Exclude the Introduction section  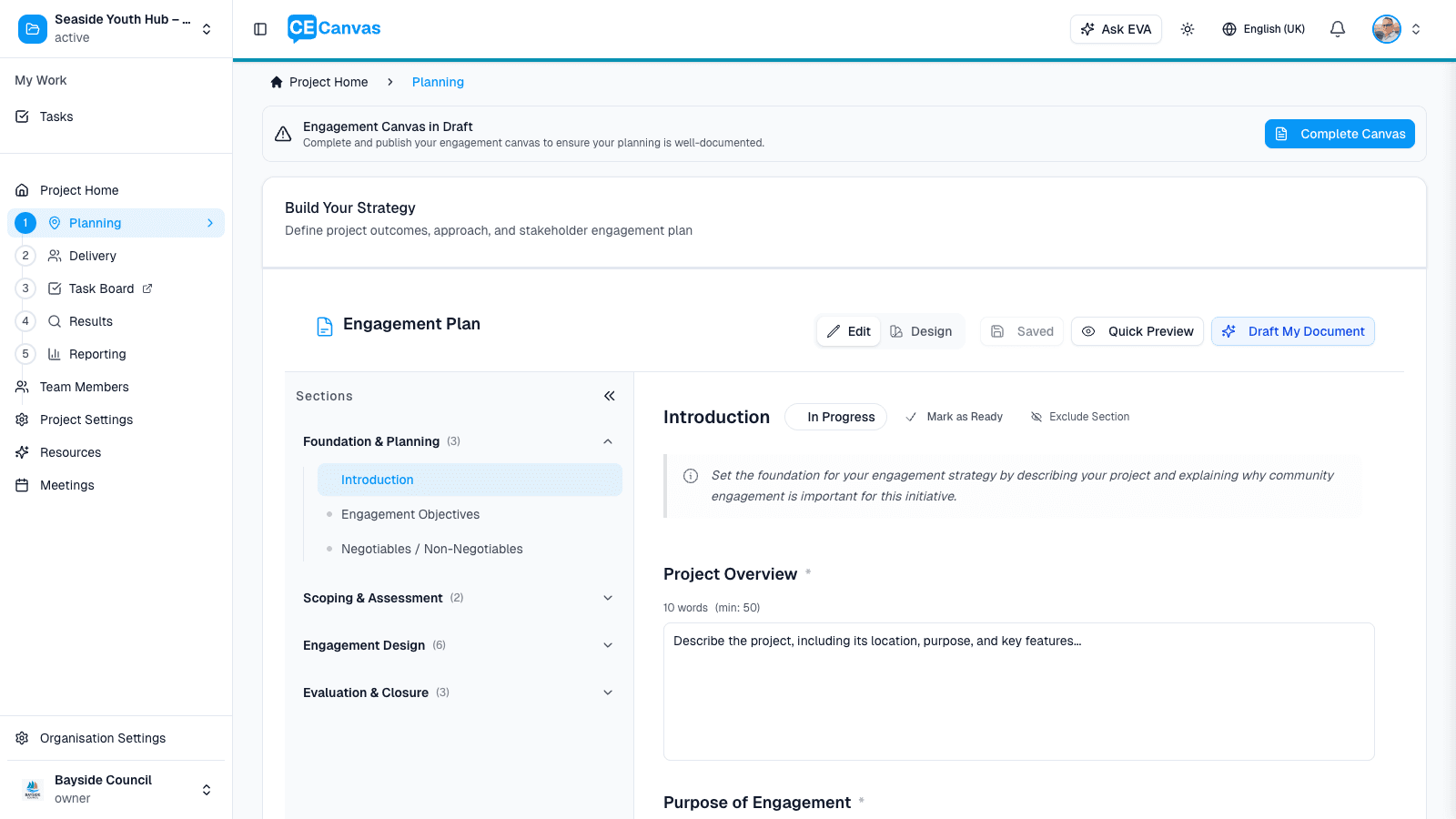[x=1079, y=416]
